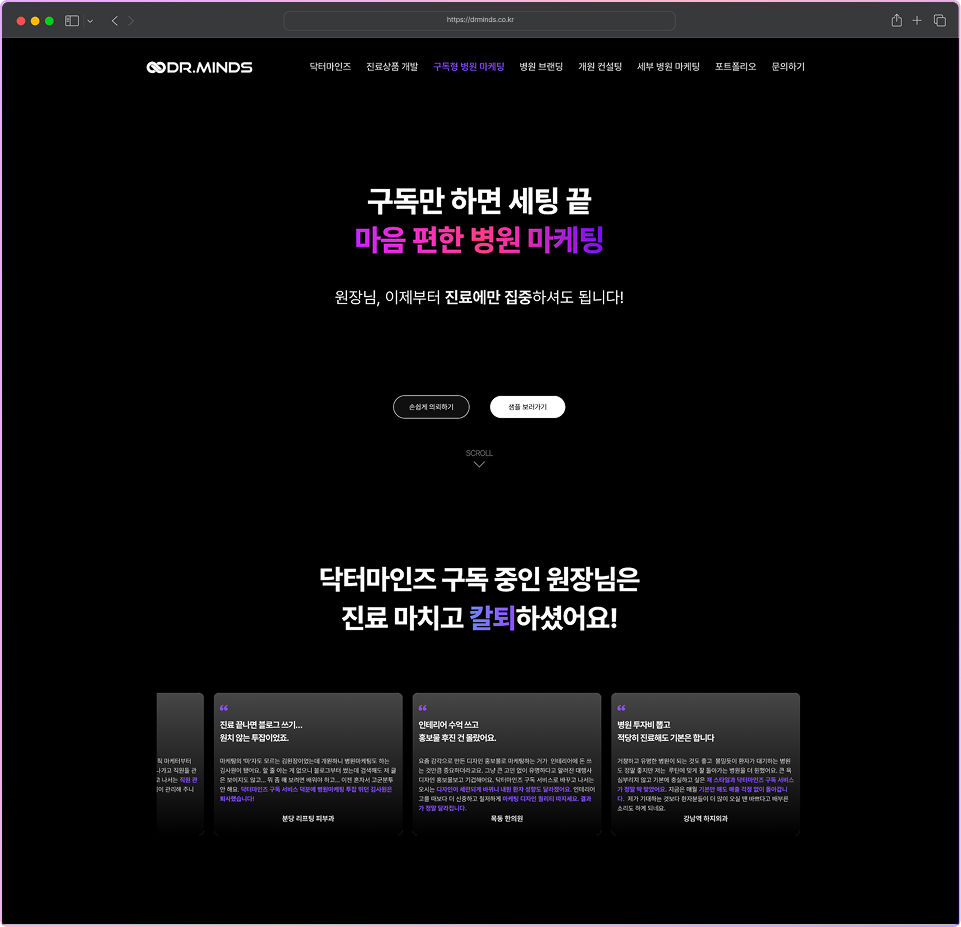This screenshot has height=927, width=961.
Task: Open the 강남역 하지외과 testimonial card
Action: [705, 763]
